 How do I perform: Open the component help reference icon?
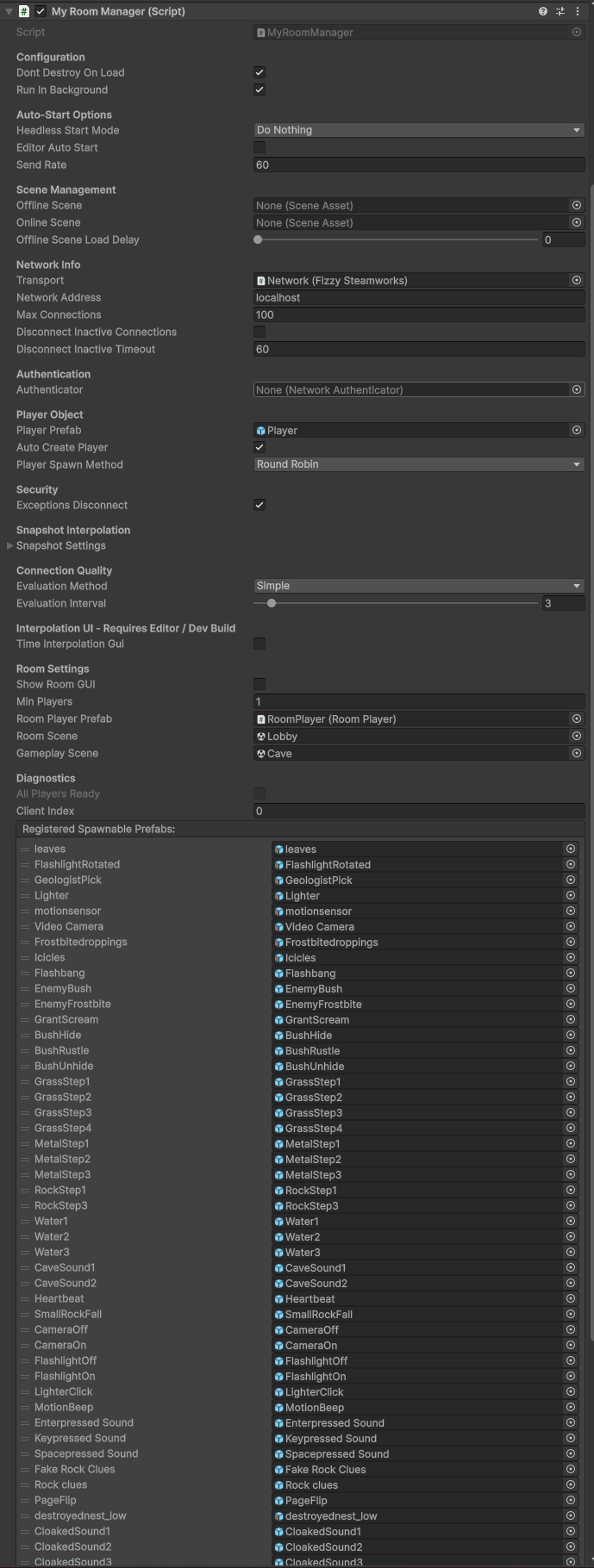click(x=542, y=11)
